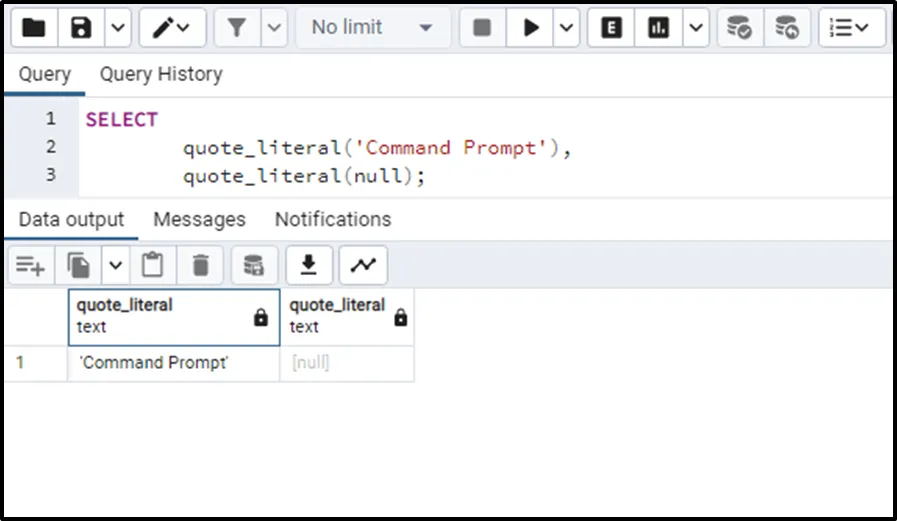Open the Messages tab
This screenshot has height=521, width=897.
tap(199, 219)
